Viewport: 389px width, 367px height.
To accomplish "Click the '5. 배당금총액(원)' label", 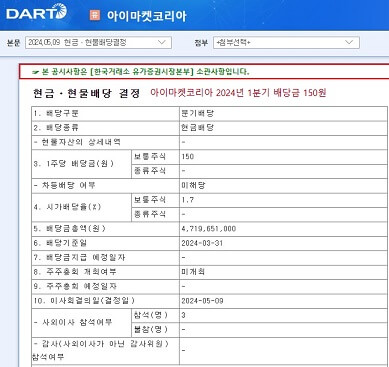I will click(69, 229).
